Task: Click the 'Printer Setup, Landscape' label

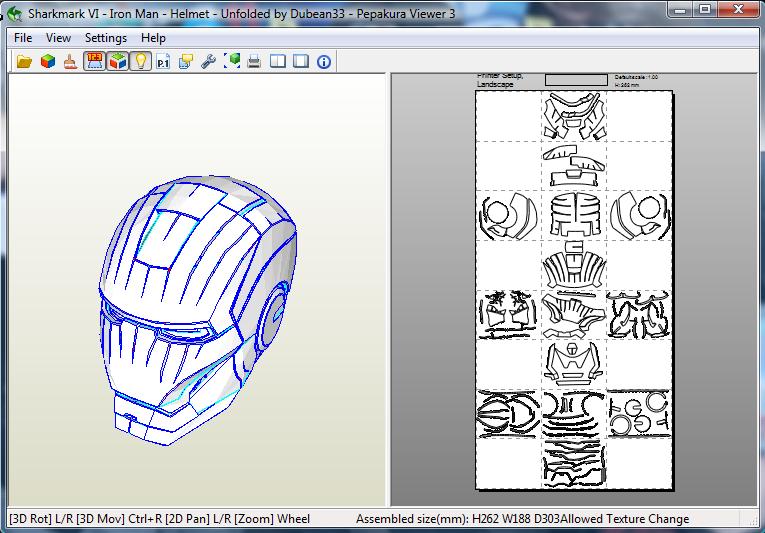Action: [x=501, y=80]
